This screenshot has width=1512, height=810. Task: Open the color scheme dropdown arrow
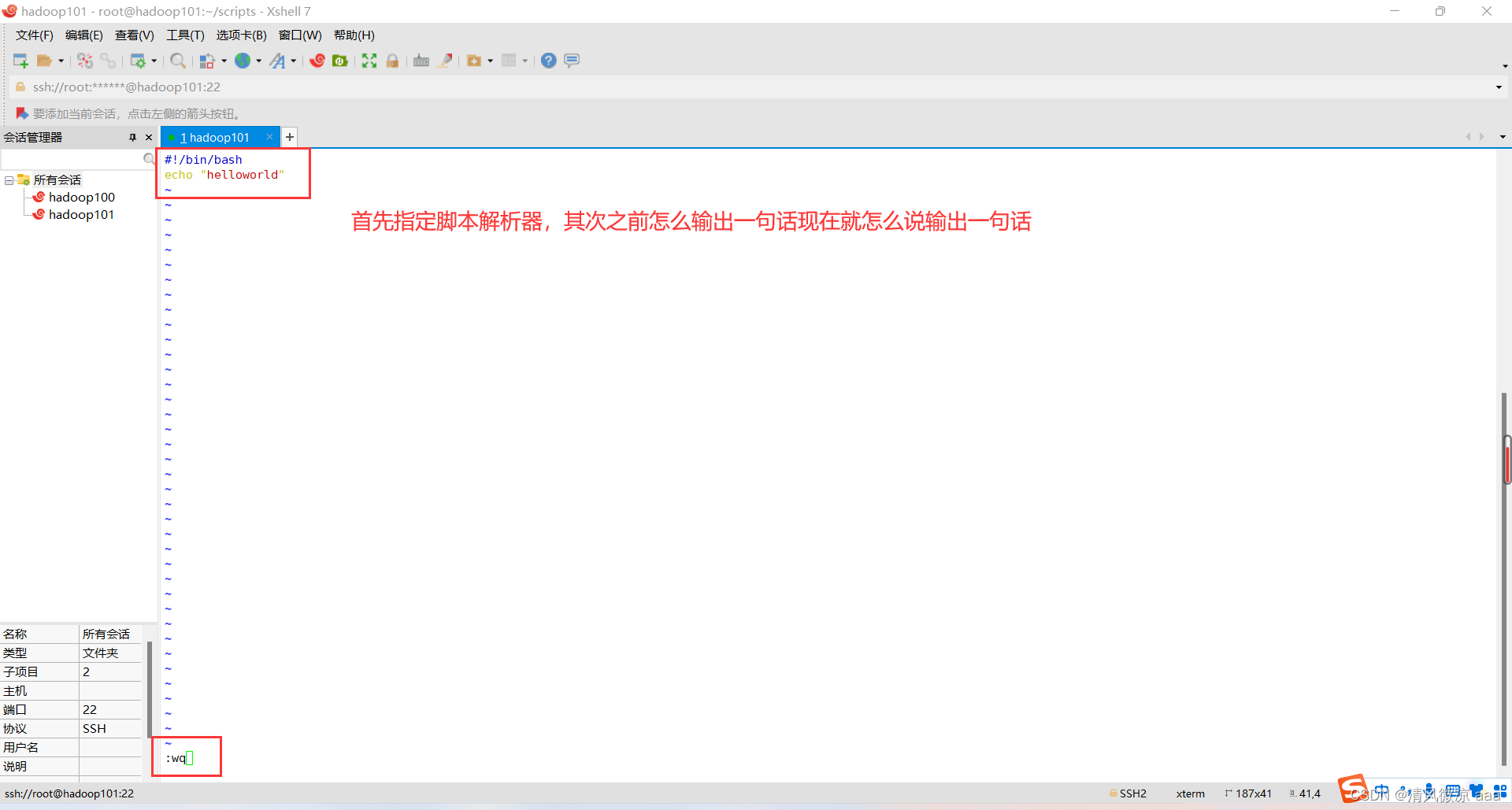click(x=224, y=61)
